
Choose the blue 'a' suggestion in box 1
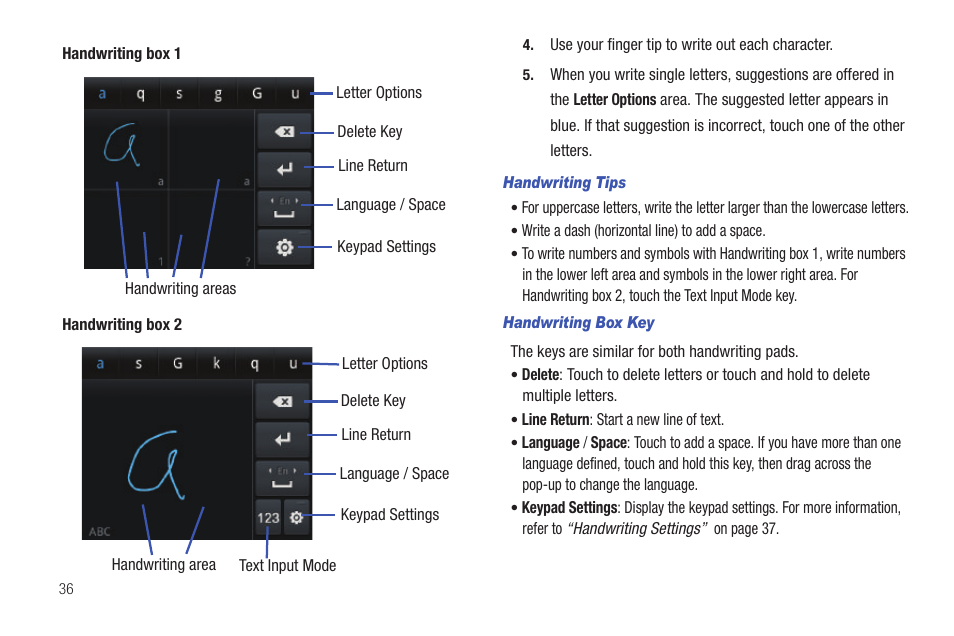click(102, 93)
